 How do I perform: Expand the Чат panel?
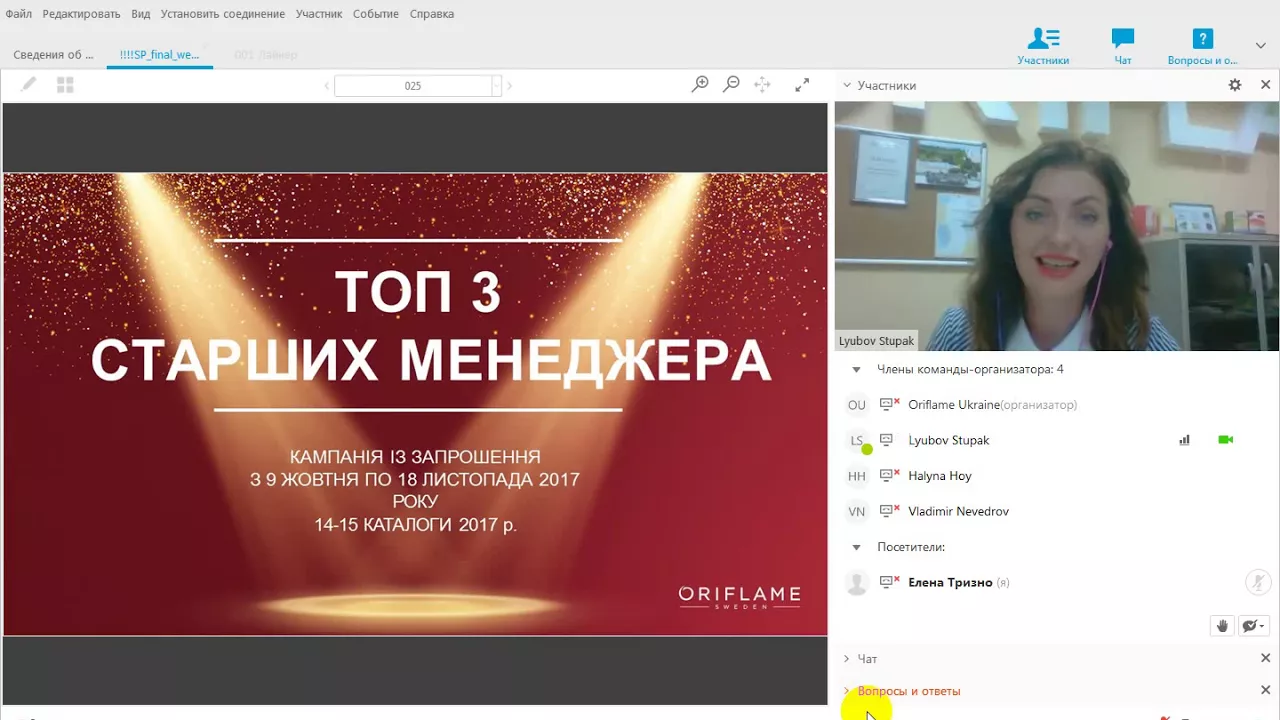pyautogui.click(x=846, y=659)
